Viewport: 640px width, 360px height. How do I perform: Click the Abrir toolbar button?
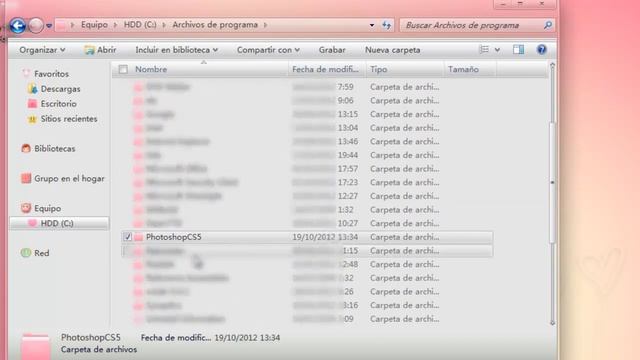[100, 50]
